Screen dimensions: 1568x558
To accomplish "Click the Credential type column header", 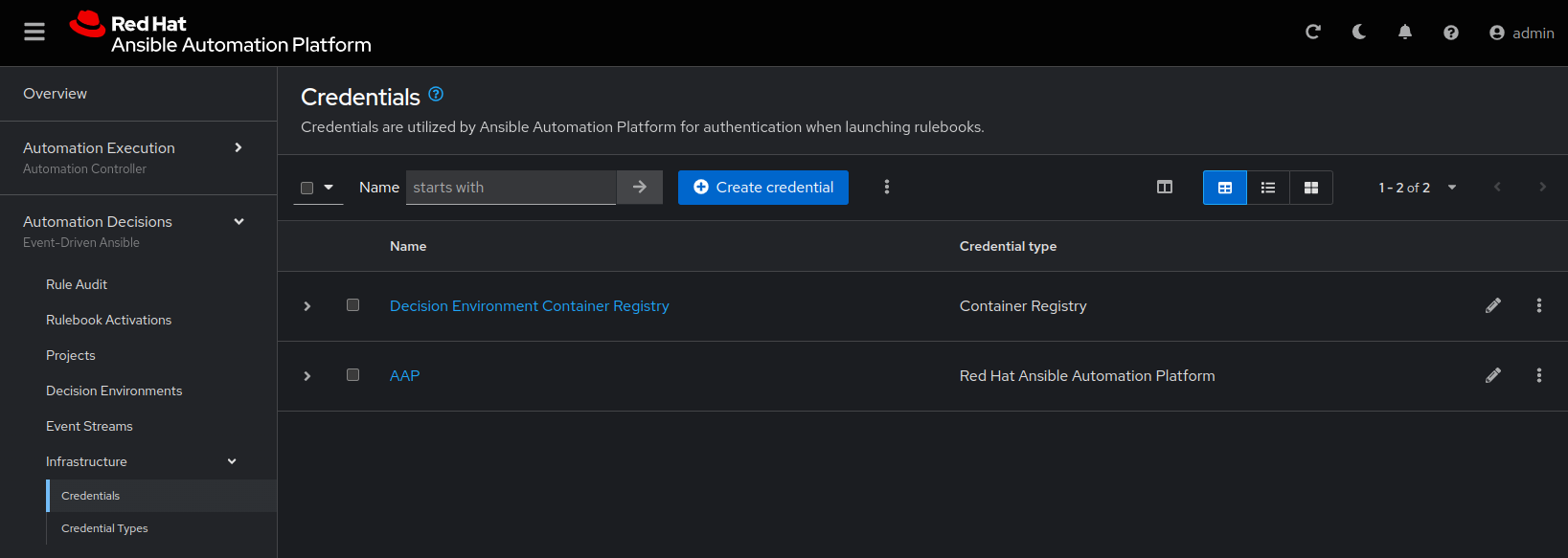I will [1008, 246].
